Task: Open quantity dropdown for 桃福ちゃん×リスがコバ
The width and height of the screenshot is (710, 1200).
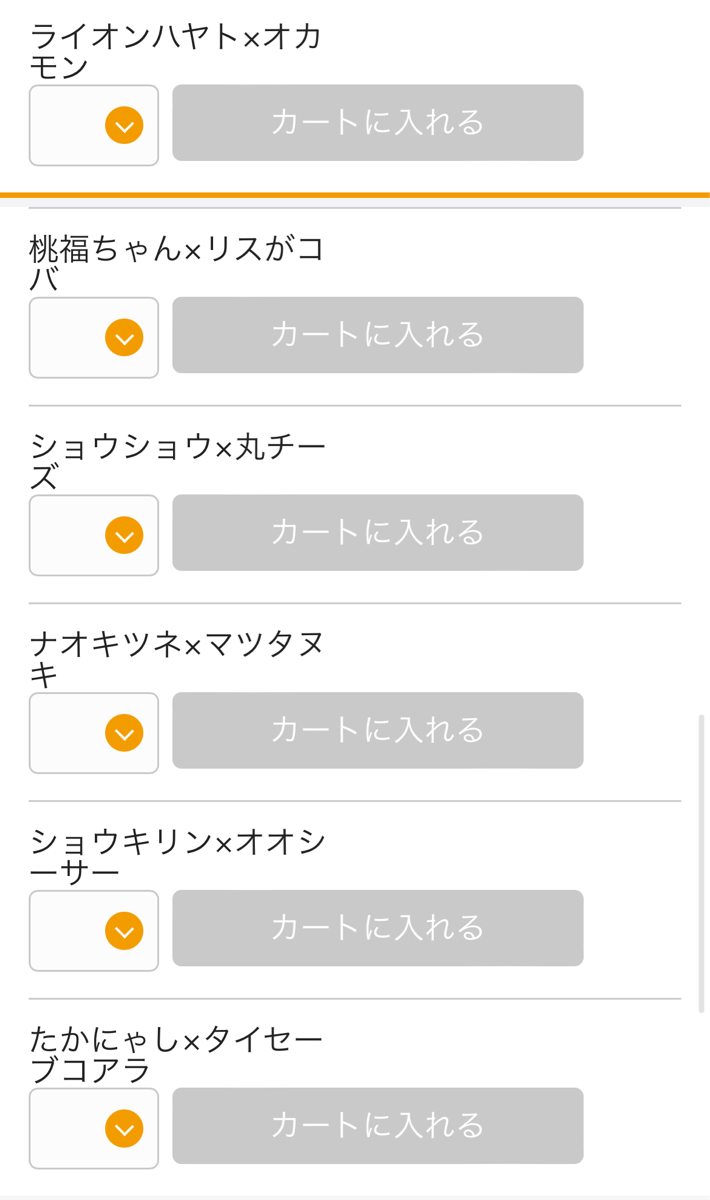Action: click(x=94, y=338)
